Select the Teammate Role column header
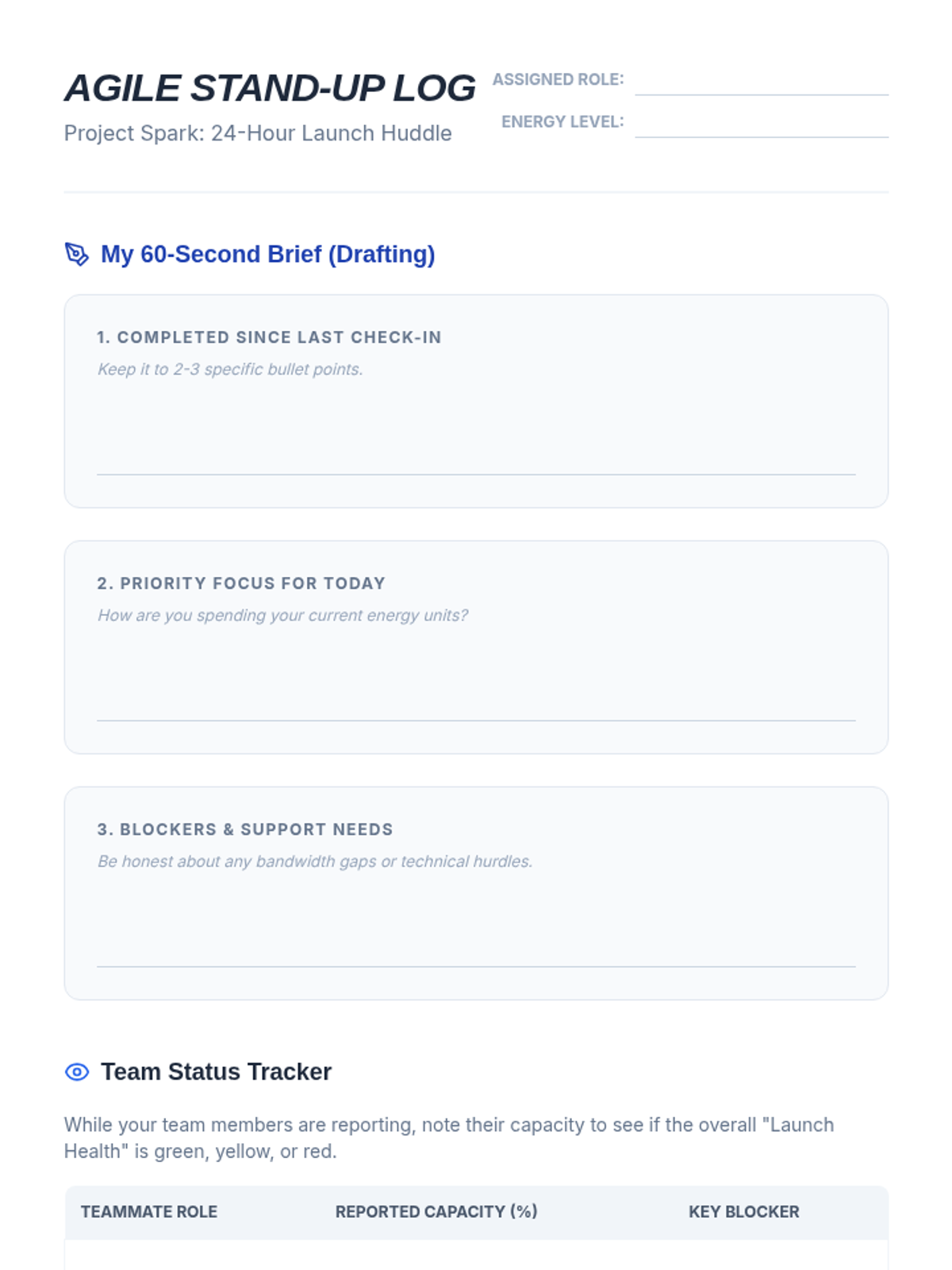 click(149, 1212)
